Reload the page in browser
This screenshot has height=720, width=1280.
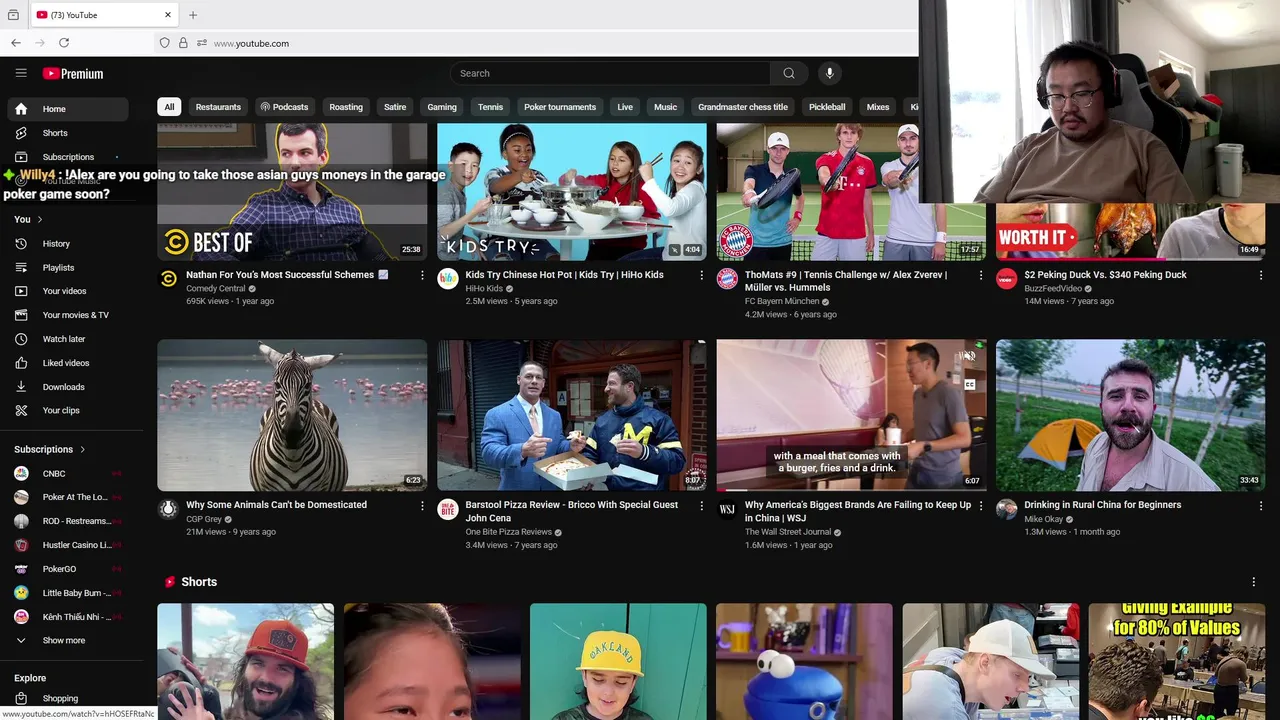click(x=64, y=43)
